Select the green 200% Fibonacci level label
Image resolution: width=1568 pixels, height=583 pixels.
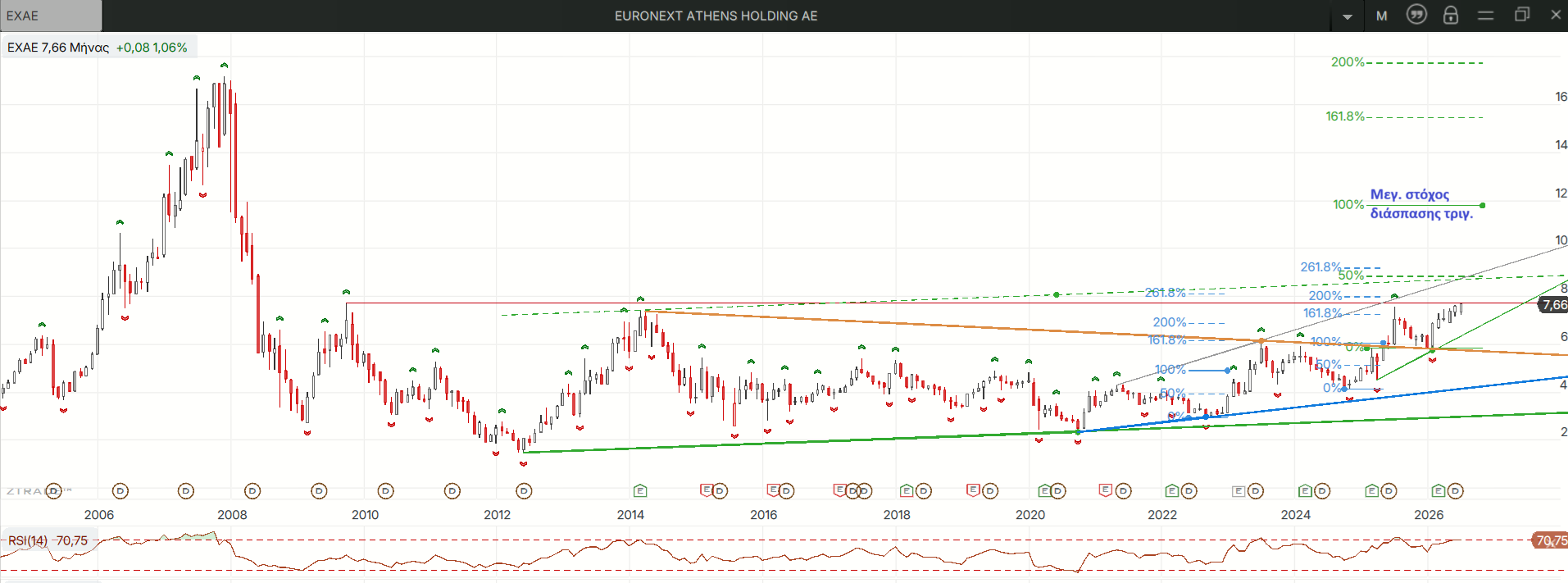(1348, 62)
